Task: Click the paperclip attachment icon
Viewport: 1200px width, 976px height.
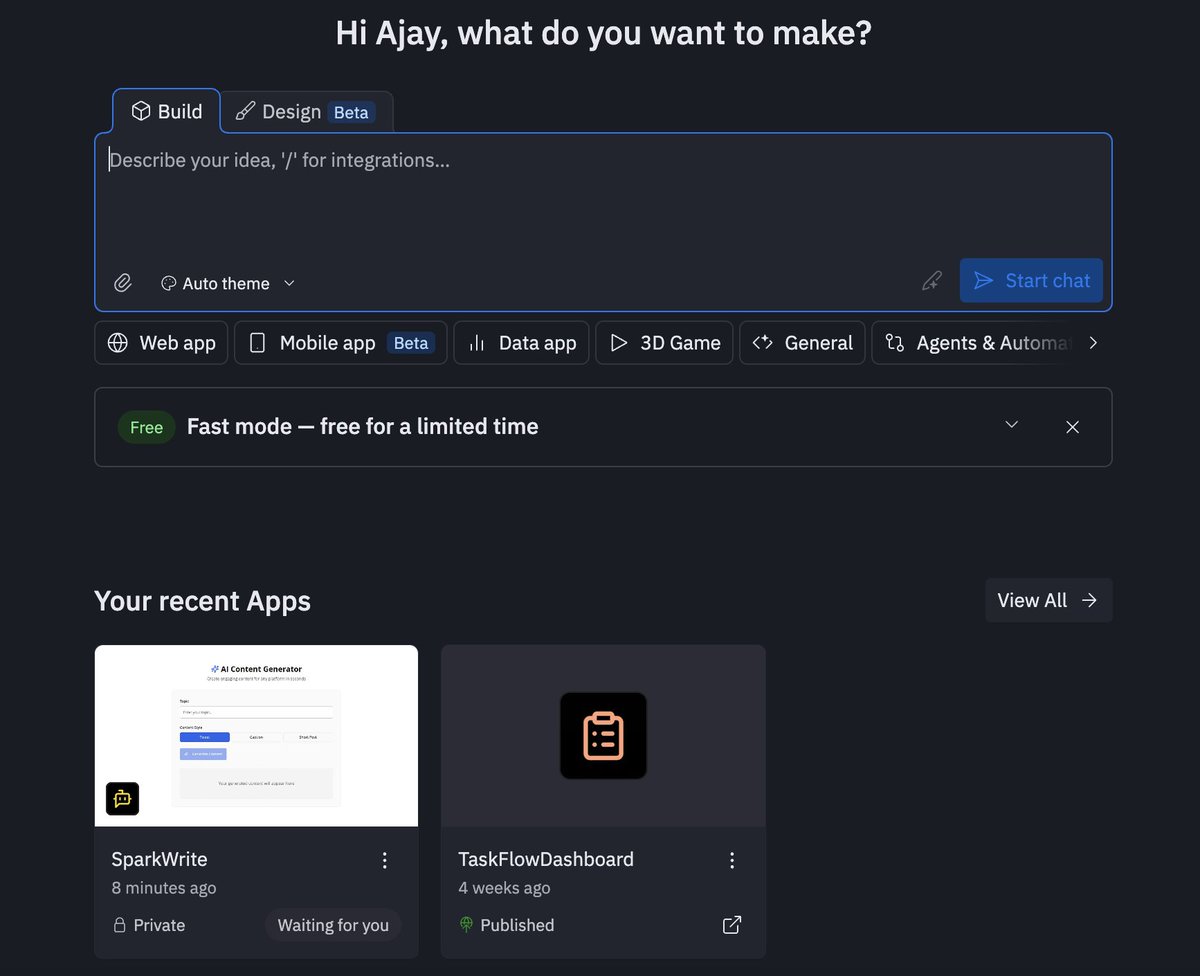Action: (x=122, y=283)
